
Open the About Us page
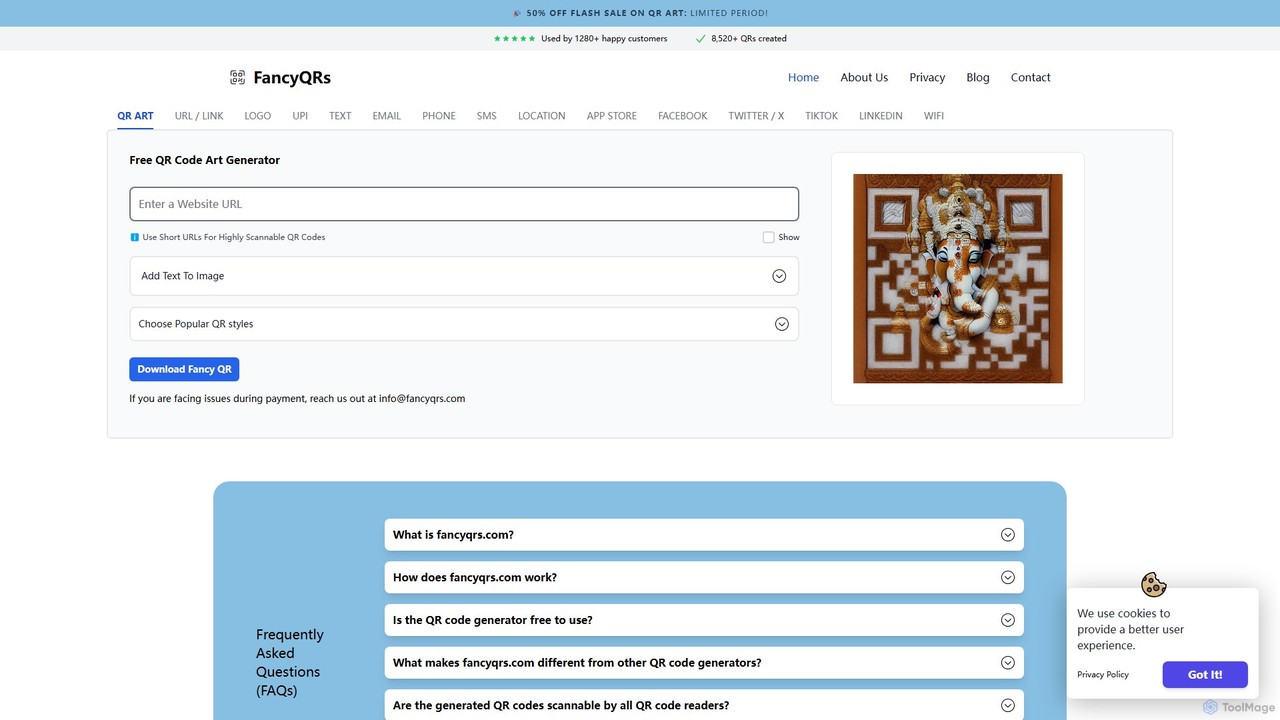point(864,77)
